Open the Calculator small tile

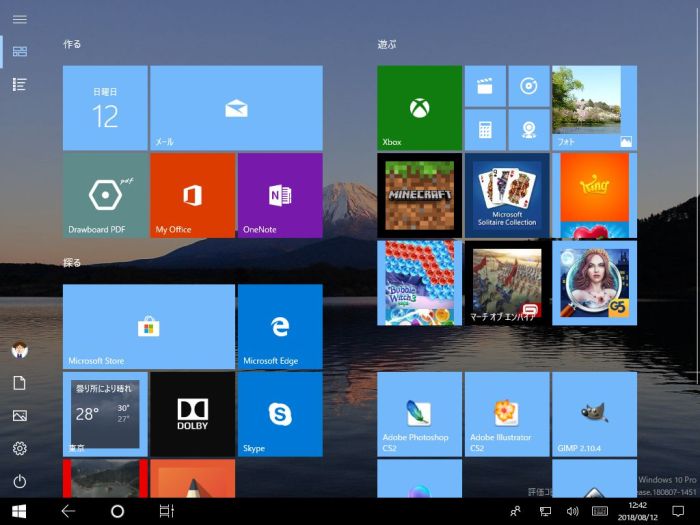[485, 130]
